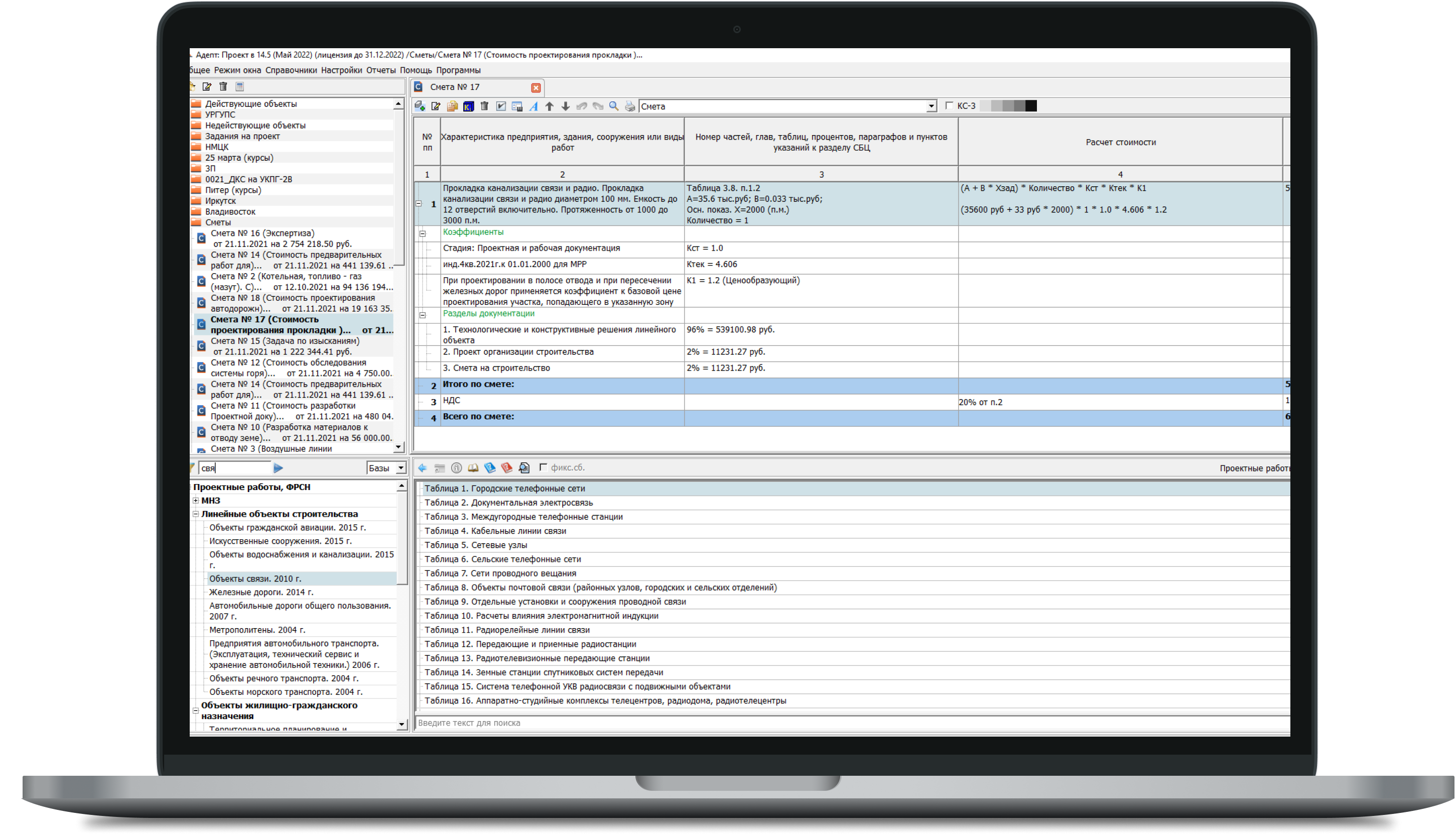Click the blue back arrow in lower panel
The width and height of the screenshot is (1456, 835).
[423, 468]
